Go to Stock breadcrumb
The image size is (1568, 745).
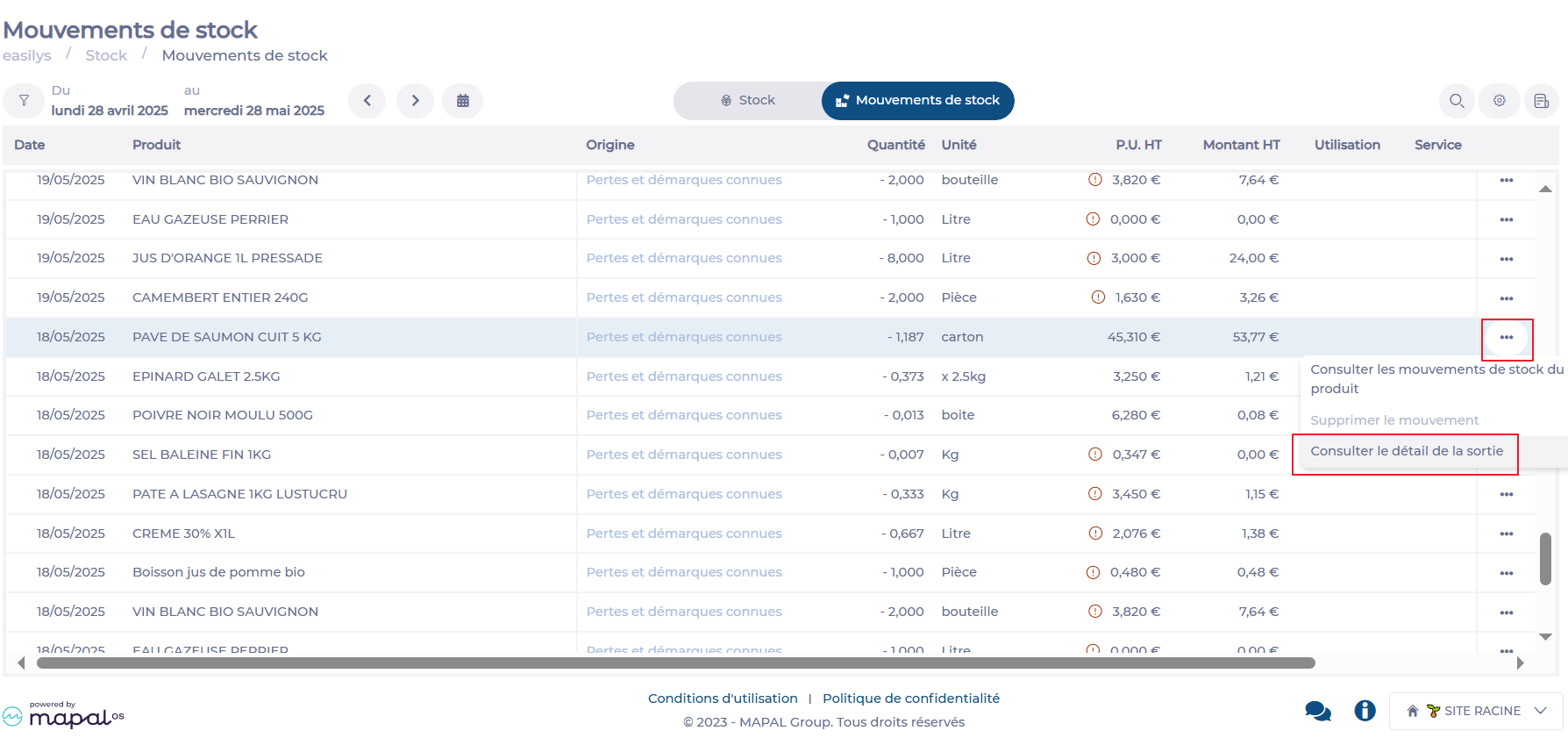pyautogui.click(x=106, y=55)
